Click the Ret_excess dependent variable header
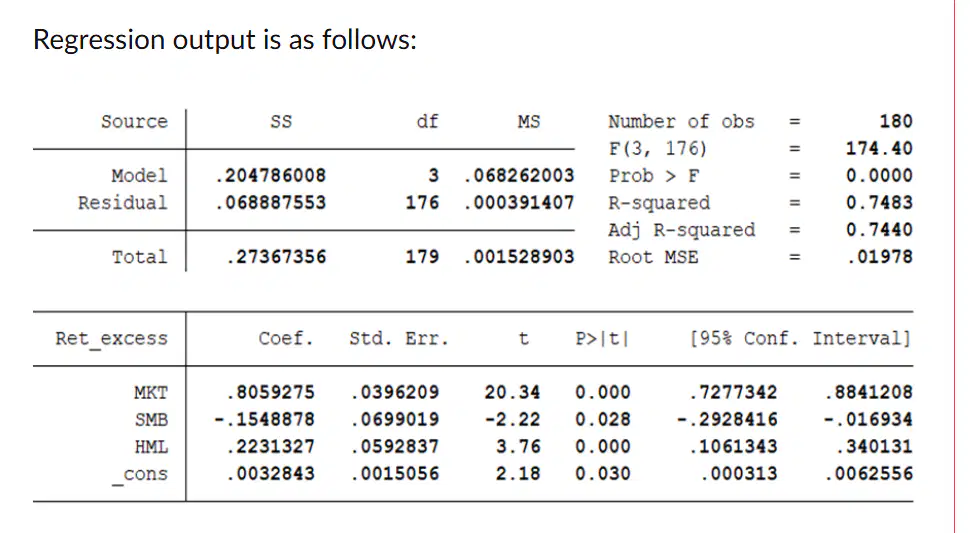Viewport: 970px width, 533px height. coord(111,339)
